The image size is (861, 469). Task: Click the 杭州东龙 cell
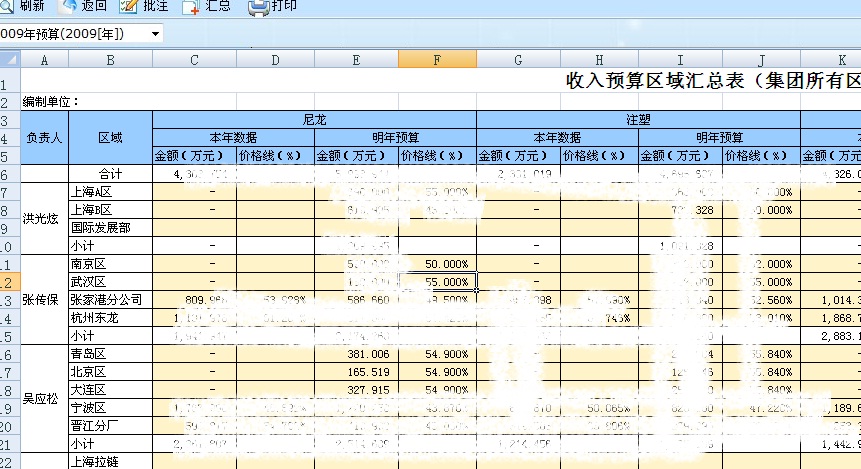[x=110, y=318]
